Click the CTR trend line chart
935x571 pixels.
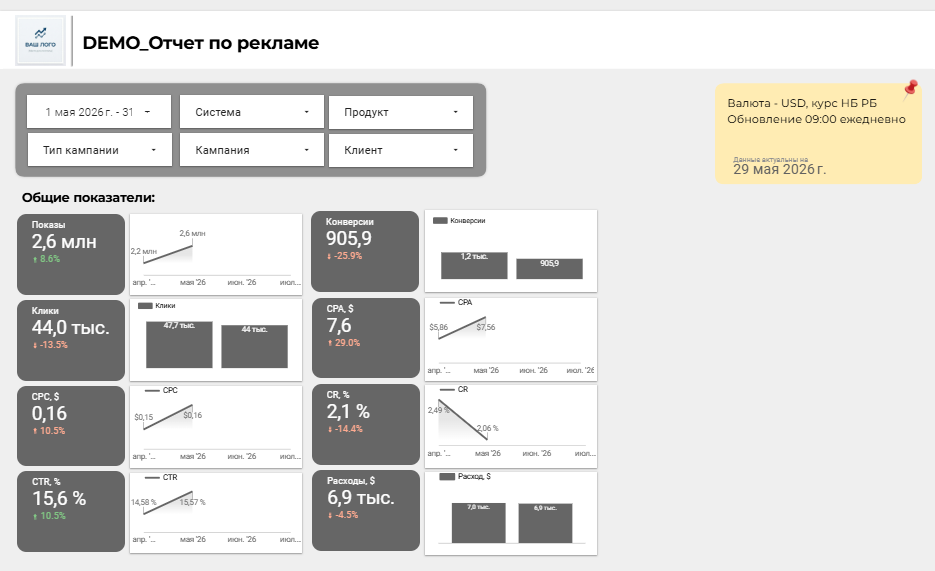pos(216,513)
